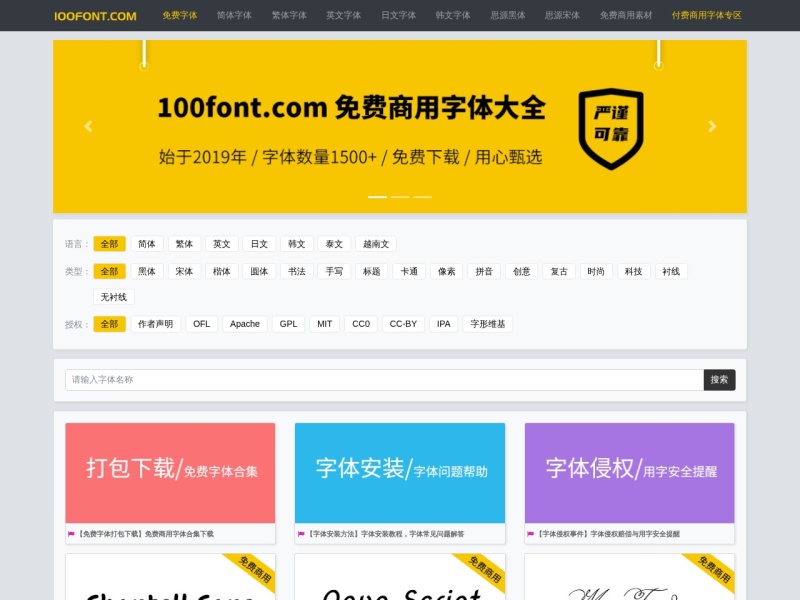The height and width of the screenshot is (600, 800).
Task: Select second carousel indicator dash
Action: 400,197
